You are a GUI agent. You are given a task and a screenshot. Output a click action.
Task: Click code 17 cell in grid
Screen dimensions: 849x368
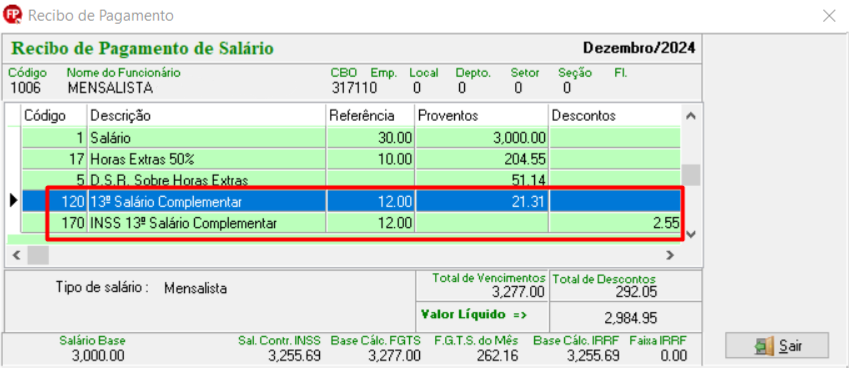pyautogui.click(x=54, y=159)
